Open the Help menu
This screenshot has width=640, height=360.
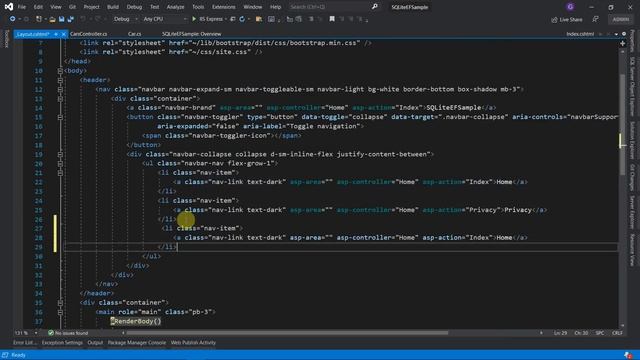click(x=275, y=7)
